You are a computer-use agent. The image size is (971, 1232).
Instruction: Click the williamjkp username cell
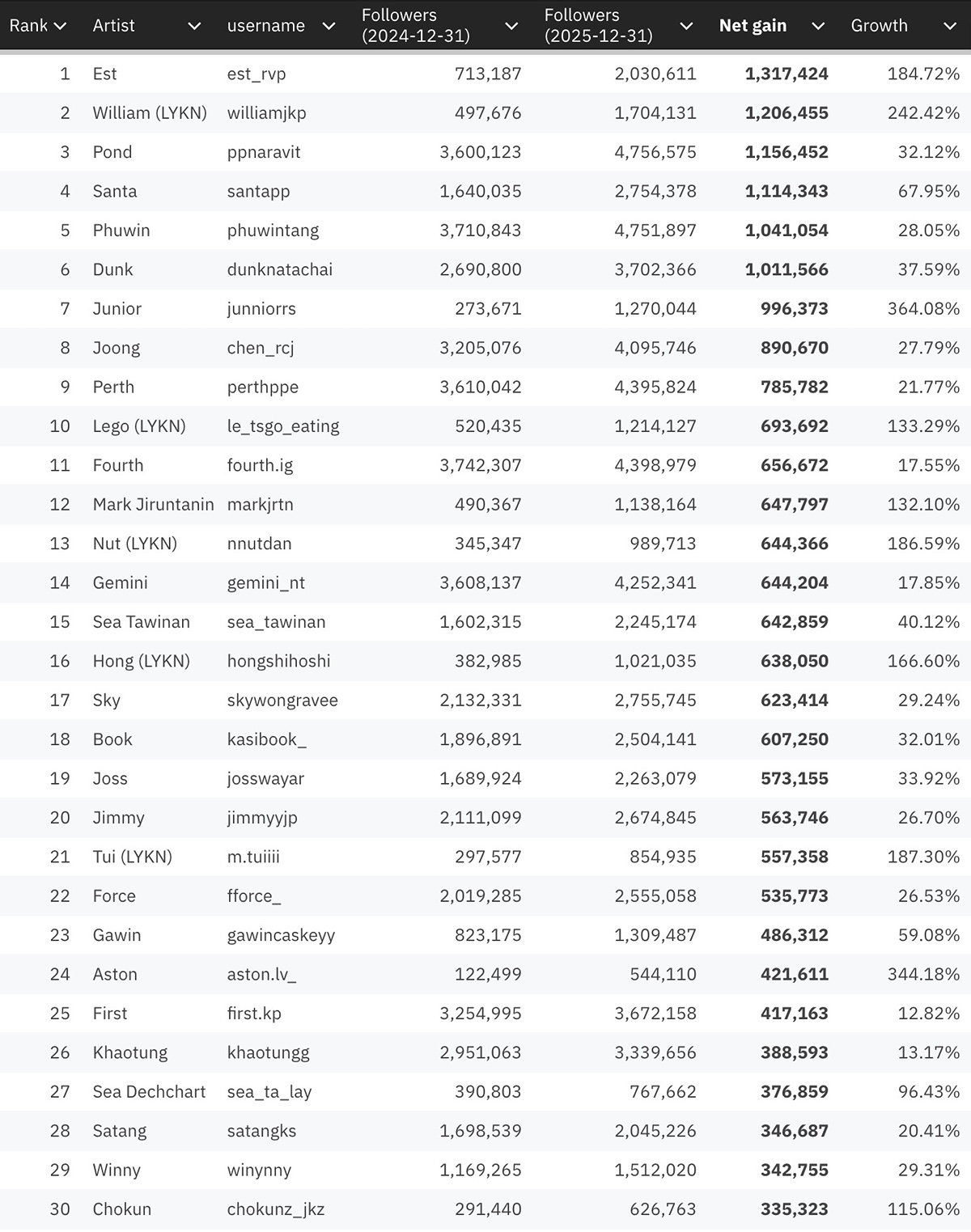point(266,113)
